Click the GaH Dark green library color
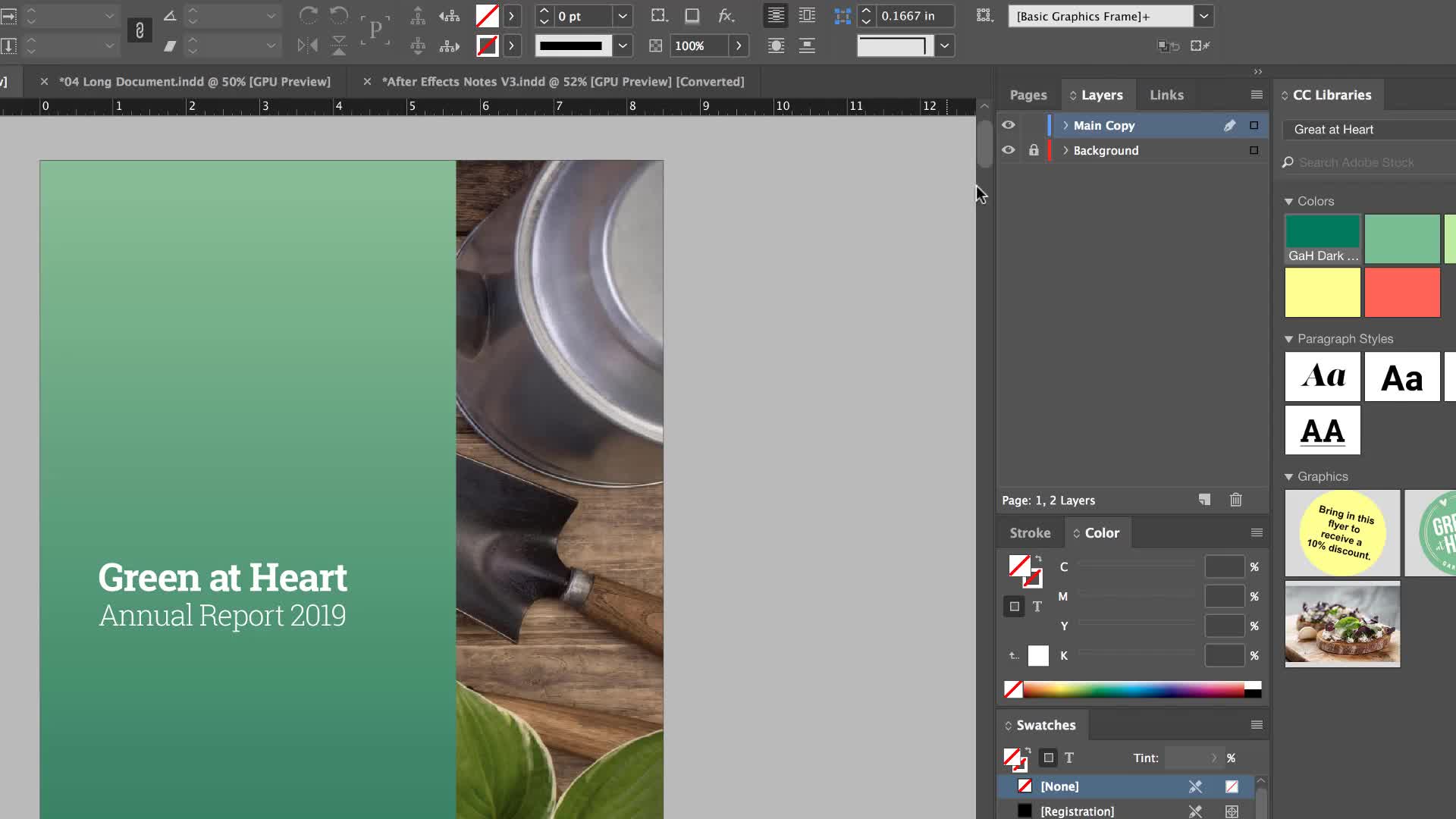 [1323, 239]
